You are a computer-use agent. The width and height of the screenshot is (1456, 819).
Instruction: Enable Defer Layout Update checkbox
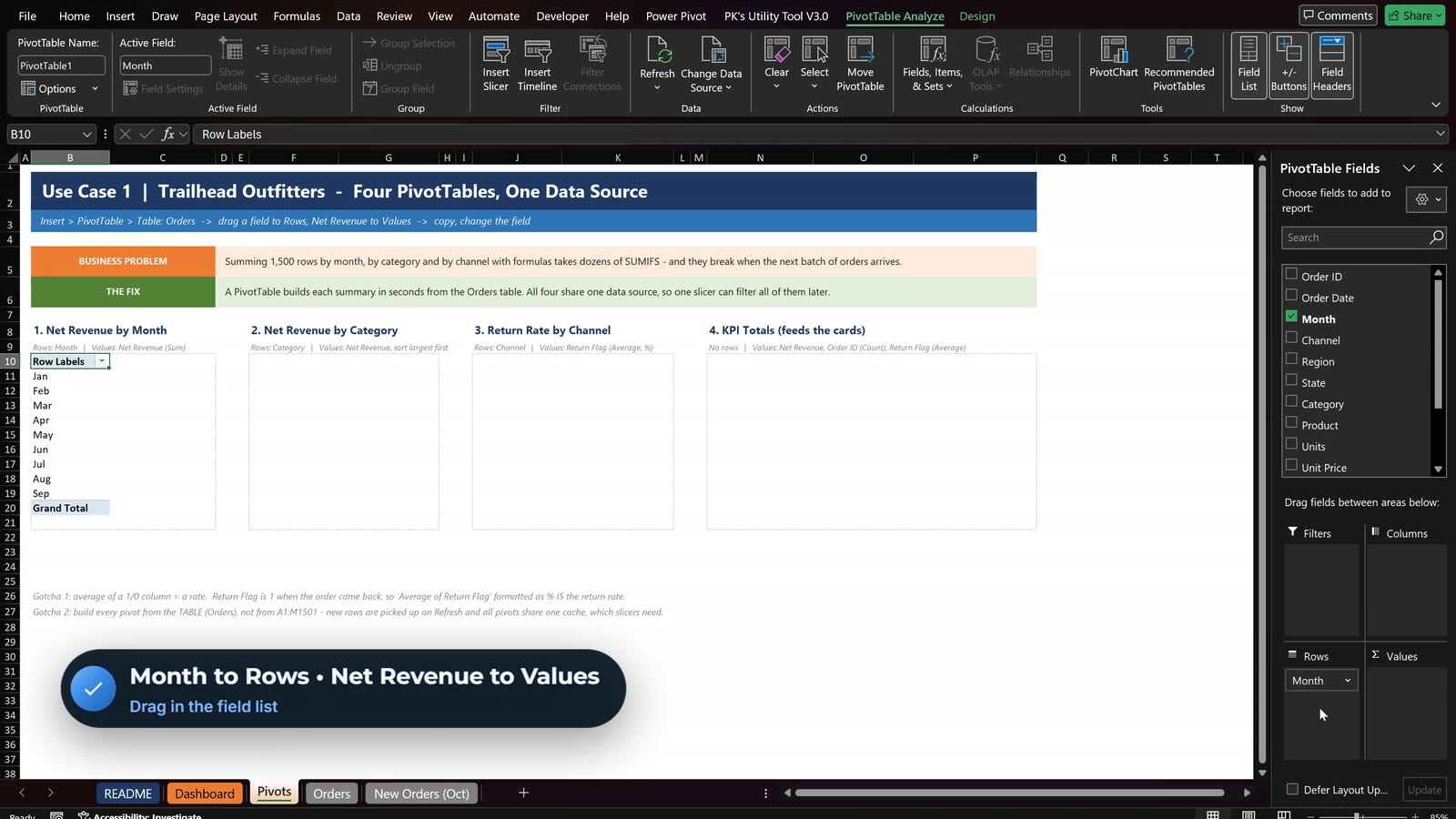coord(1292,789)
